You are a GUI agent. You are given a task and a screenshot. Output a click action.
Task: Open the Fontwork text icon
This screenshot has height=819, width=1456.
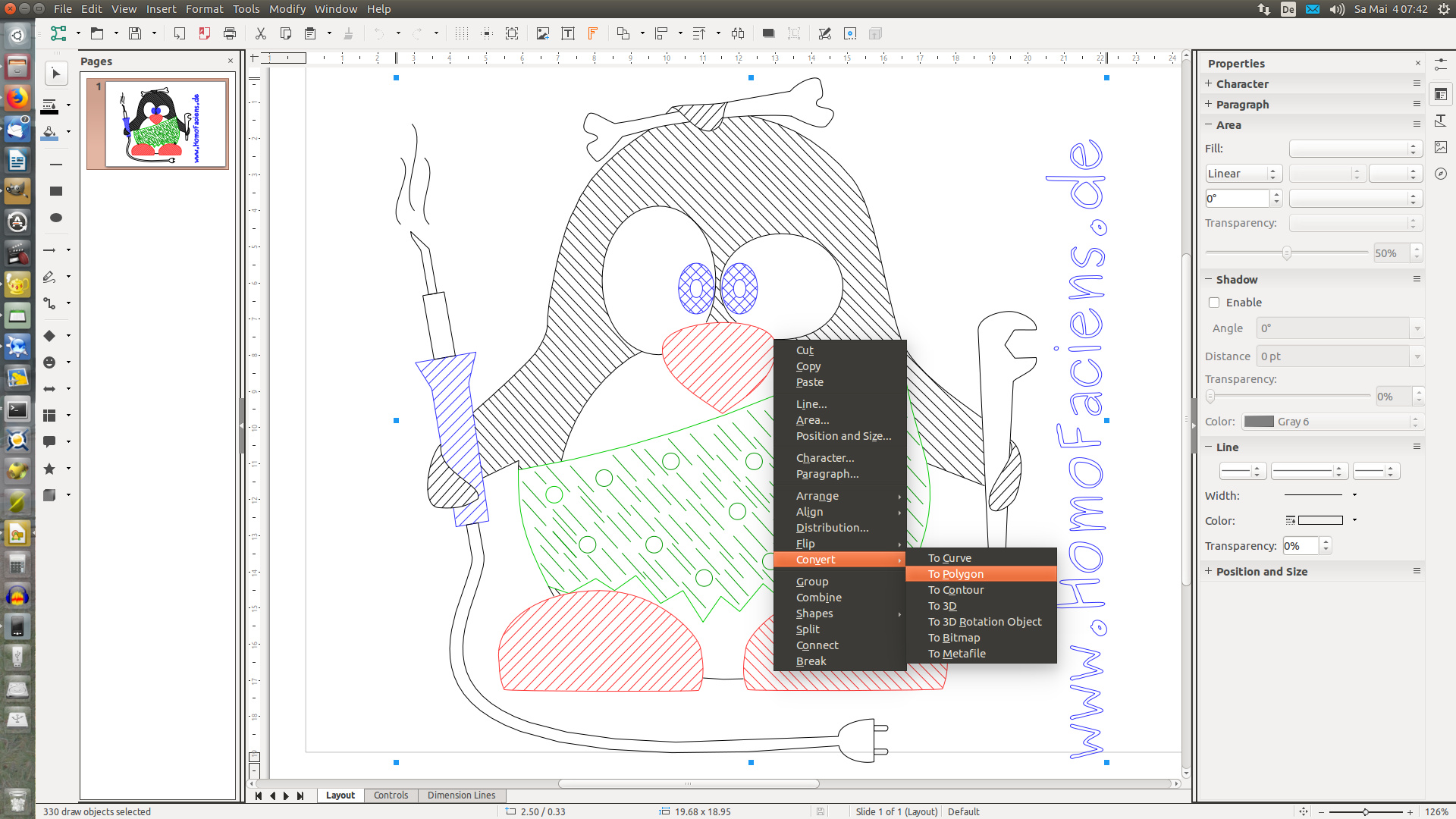(x=593, y=33)
